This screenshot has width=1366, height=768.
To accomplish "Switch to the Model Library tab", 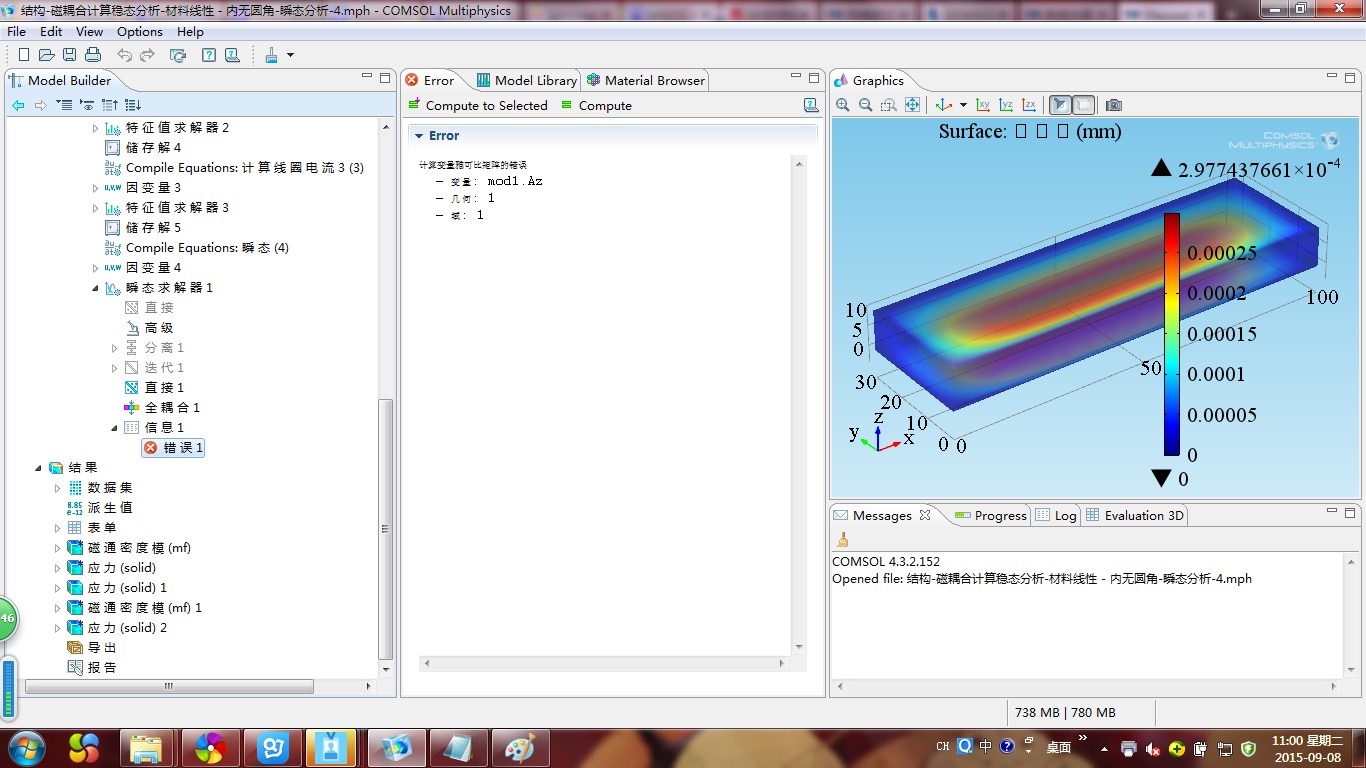I will (526, 80).
